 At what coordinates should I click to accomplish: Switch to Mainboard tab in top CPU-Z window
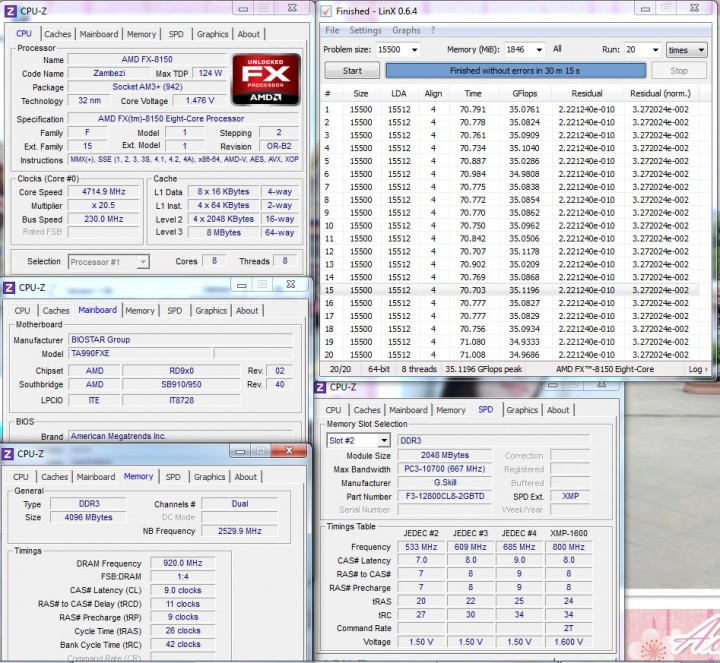tap(99, 34)
